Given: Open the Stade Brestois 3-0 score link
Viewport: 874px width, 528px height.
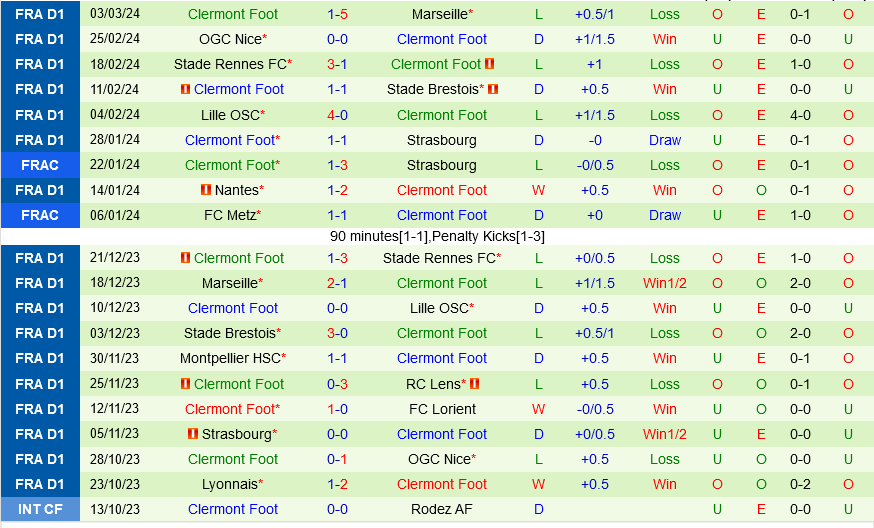Looking at the screenshot, I should point(337,333).
